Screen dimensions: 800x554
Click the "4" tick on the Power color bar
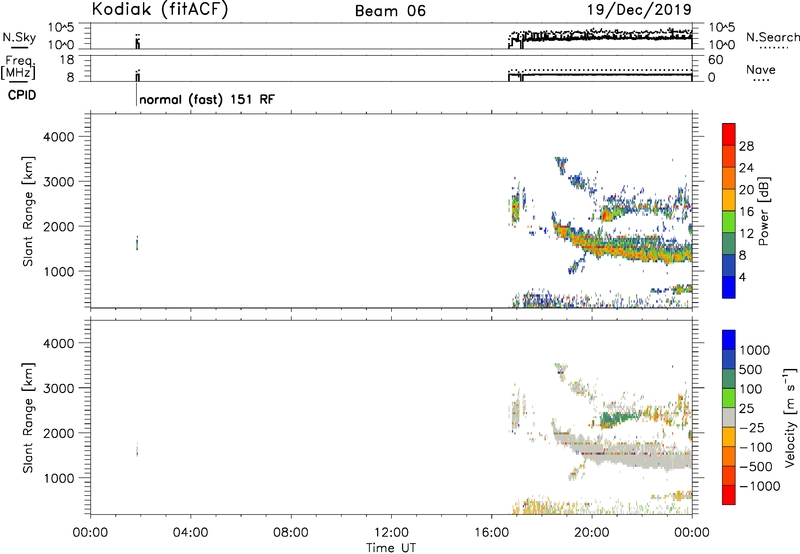point(742,277)
